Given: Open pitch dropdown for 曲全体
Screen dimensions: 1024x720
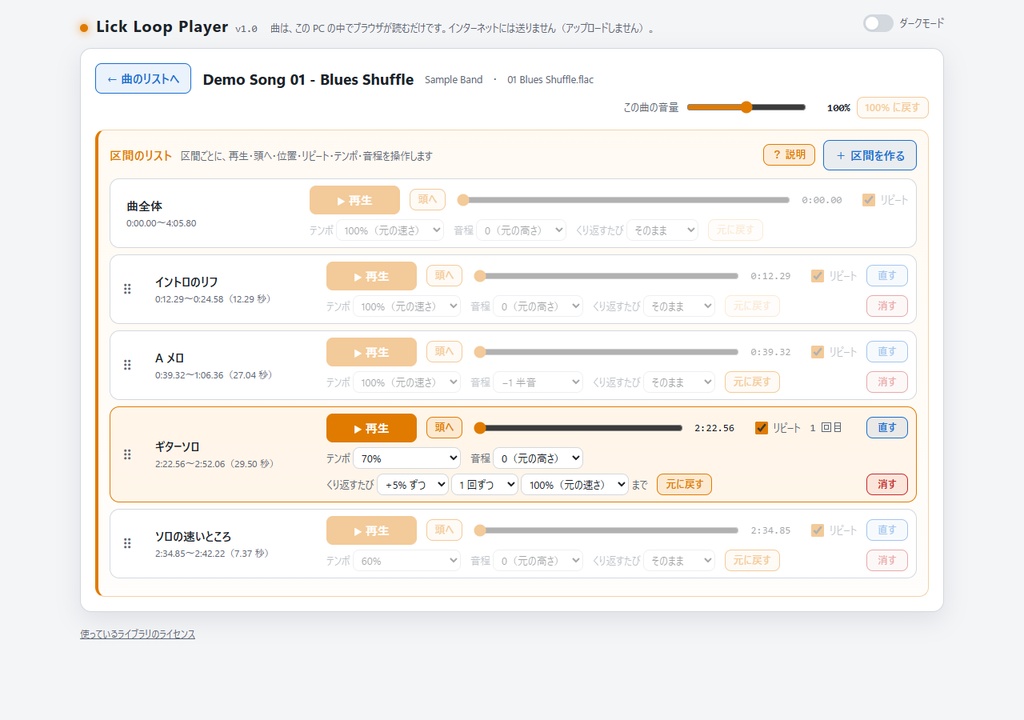Looking at the screenshot, I should pyautogui.click(x=521, y=230).
